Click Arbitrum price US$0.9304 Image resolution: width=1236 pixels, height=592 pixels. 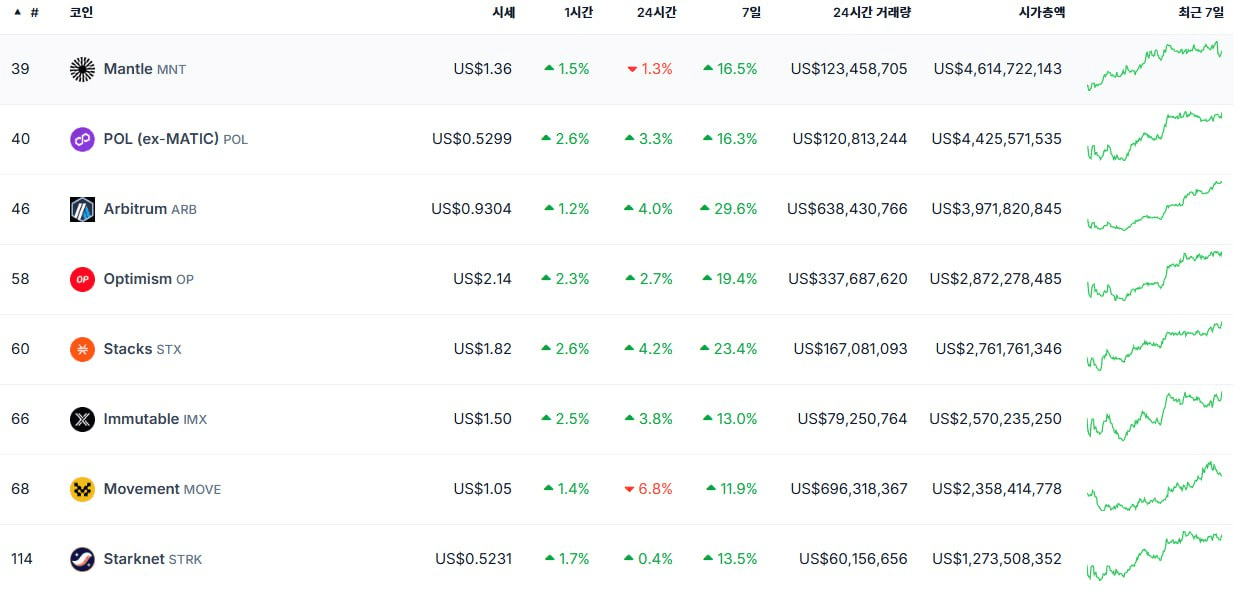pos(472,209)
